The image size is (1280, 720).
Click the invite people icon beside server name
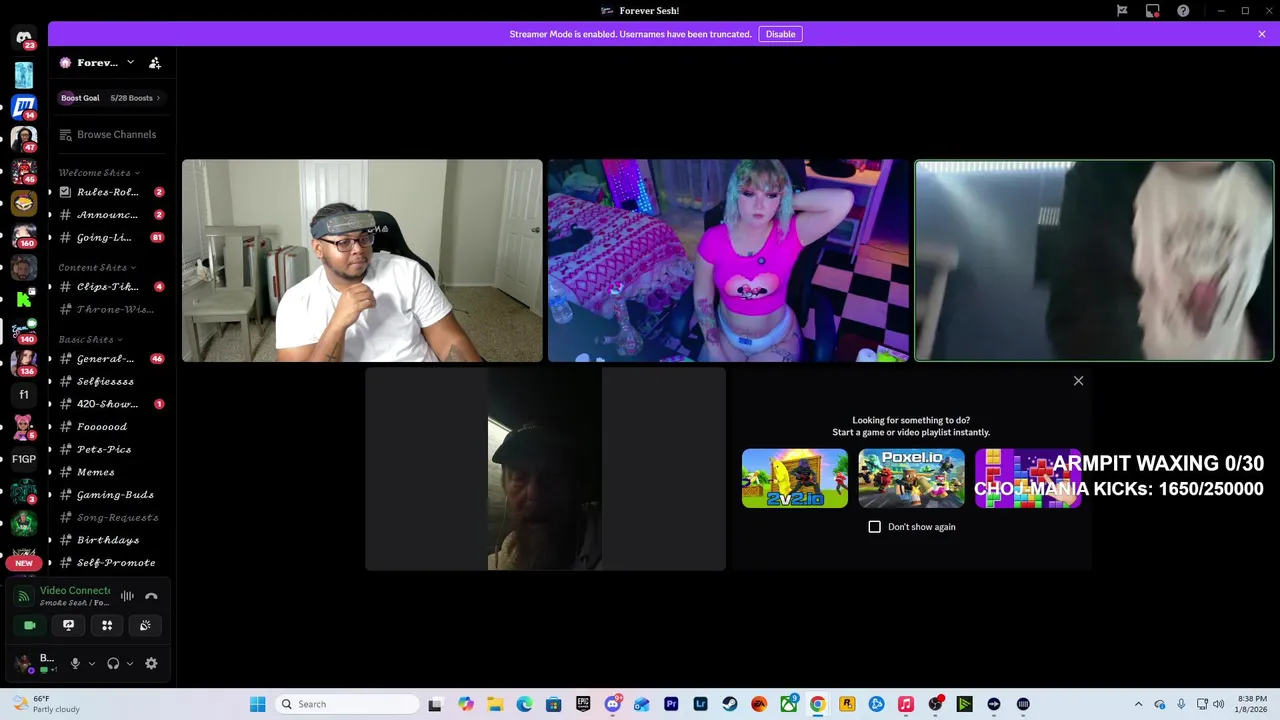(155, 63)
